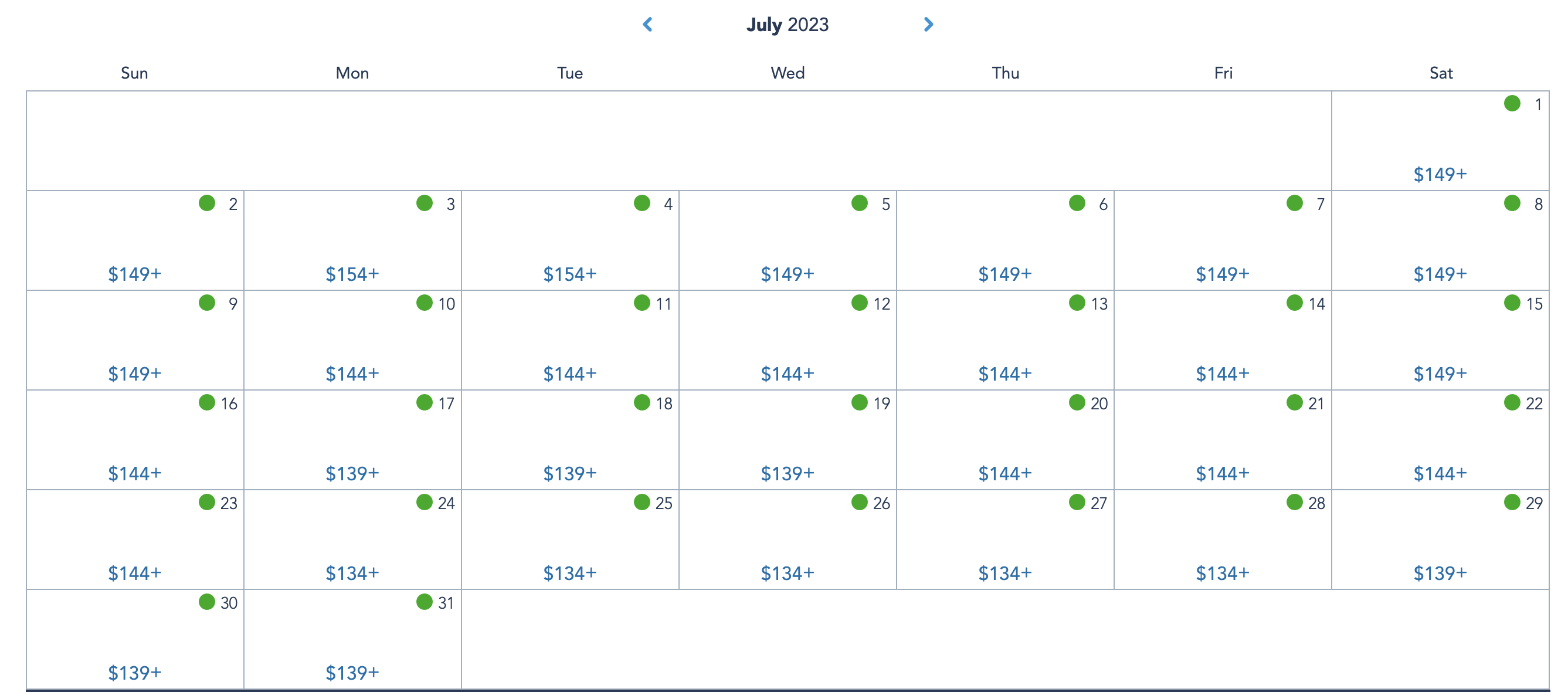Click green availability dot for July 20
This screenshot has height=692, width=1568.
[x=1077, y=402]
